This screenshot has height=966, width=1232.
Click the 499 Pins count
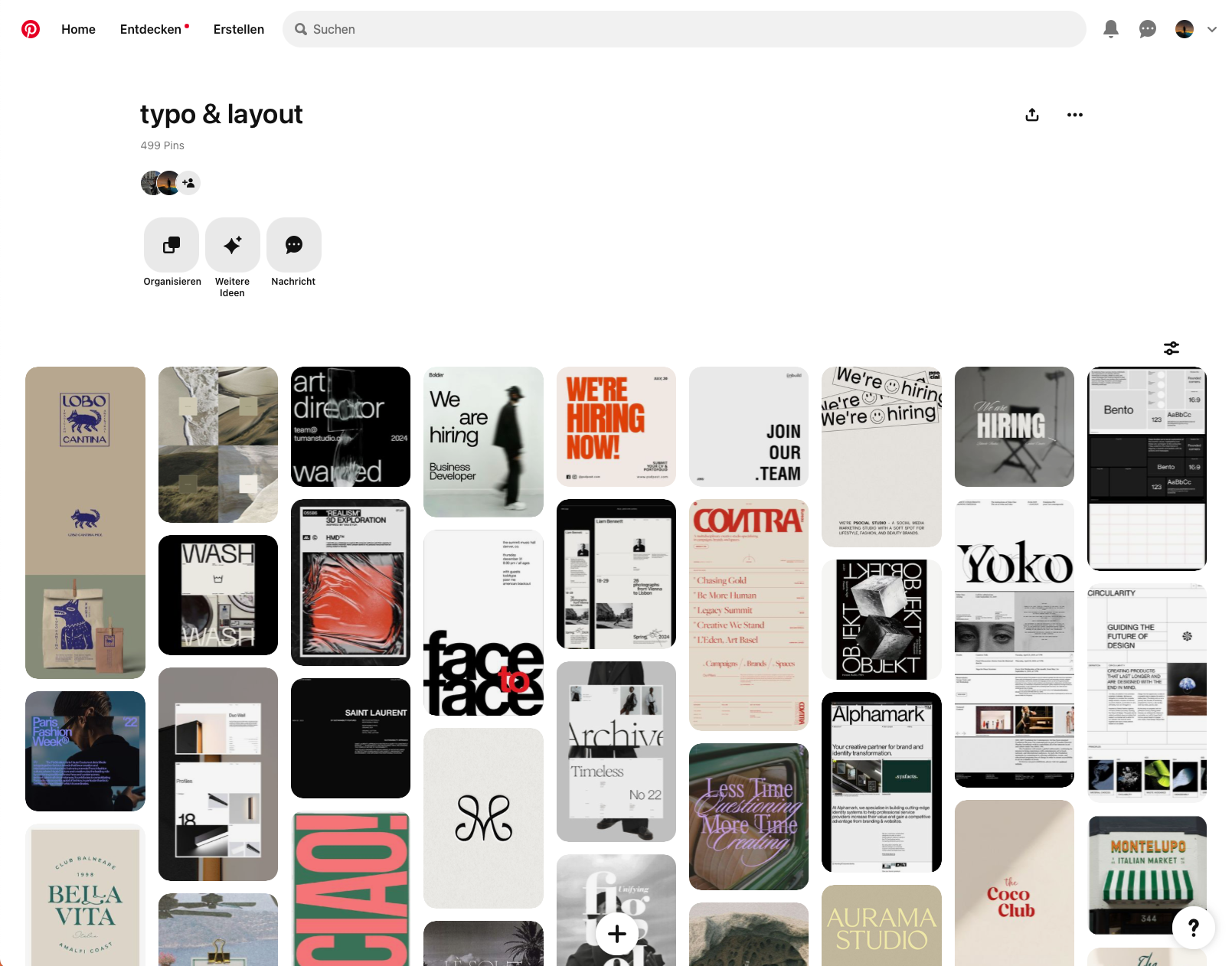tap(162, 145)
